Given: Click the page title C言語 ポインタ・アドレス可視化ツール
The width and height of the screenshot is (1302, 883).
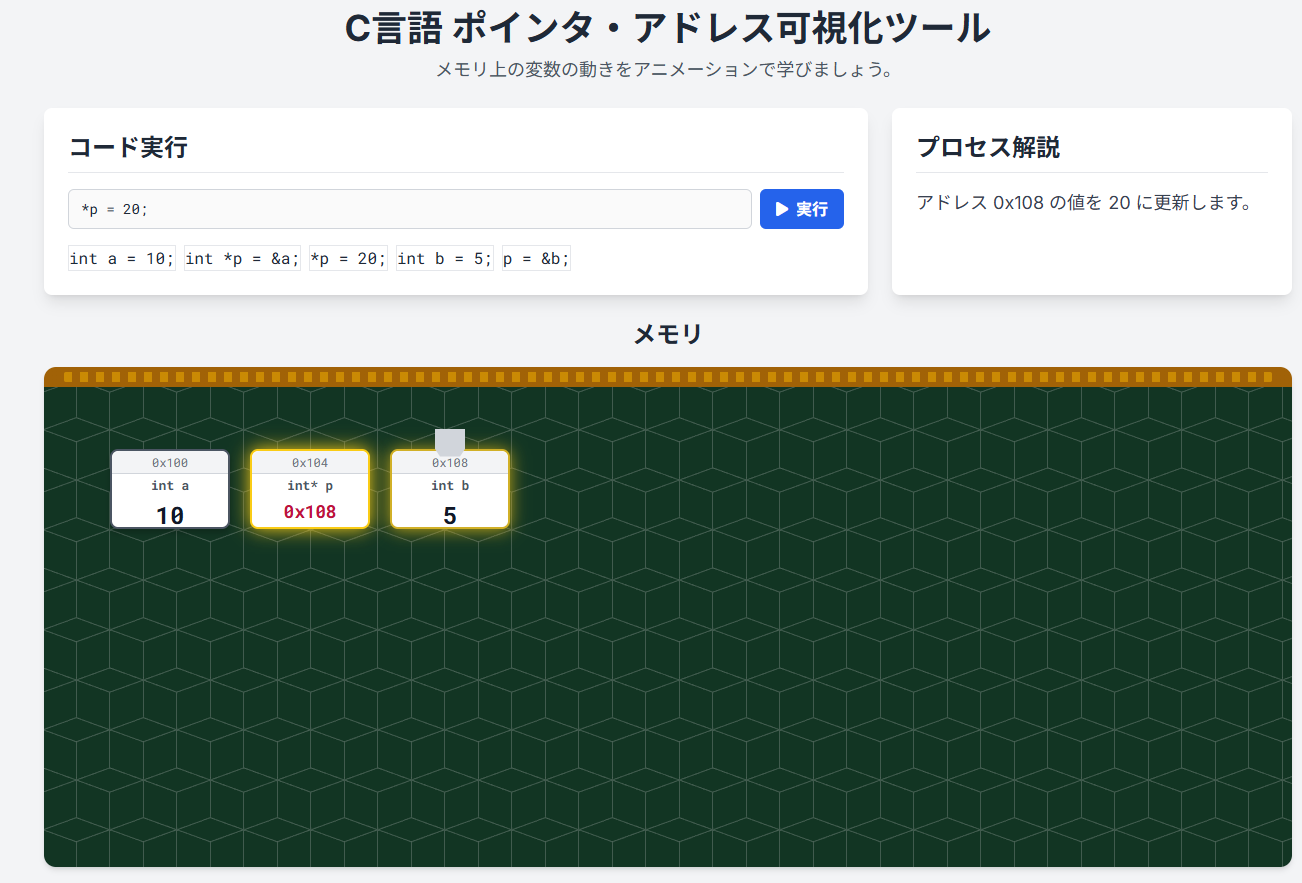Looking at the screenshot, I should pos(668,29).
